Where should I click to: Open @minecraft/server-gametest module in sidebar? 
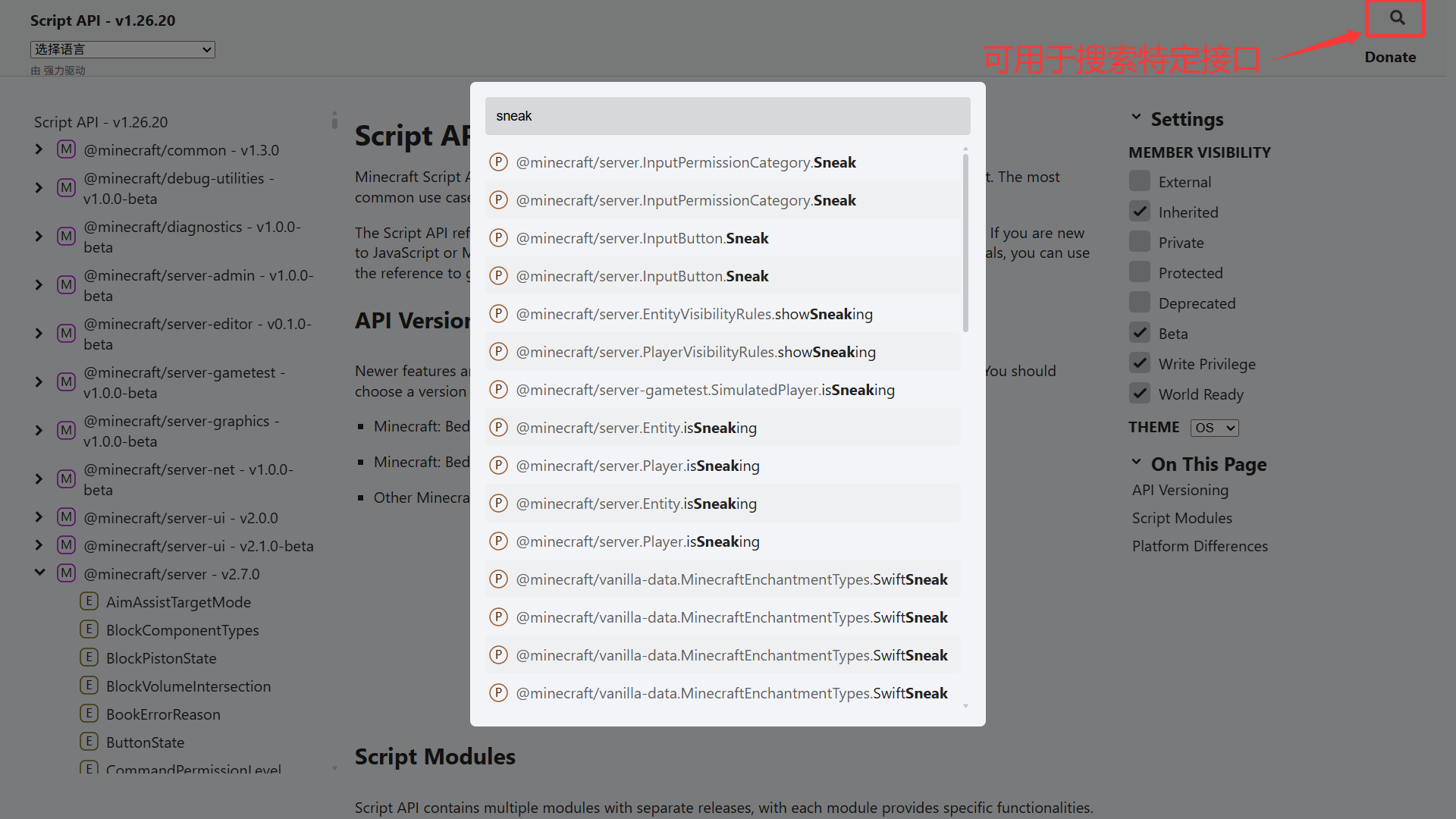(184, 382)
